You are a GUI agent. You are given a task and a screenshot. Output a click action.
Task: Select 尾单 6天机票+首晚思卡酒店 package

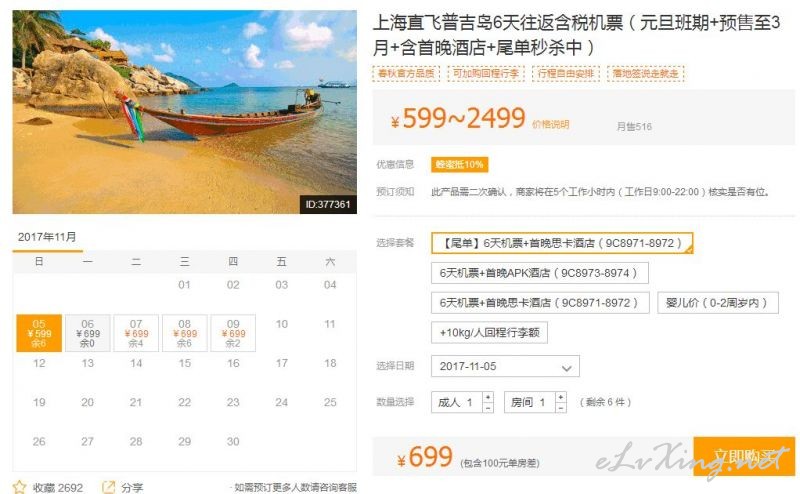coord(562,243)
